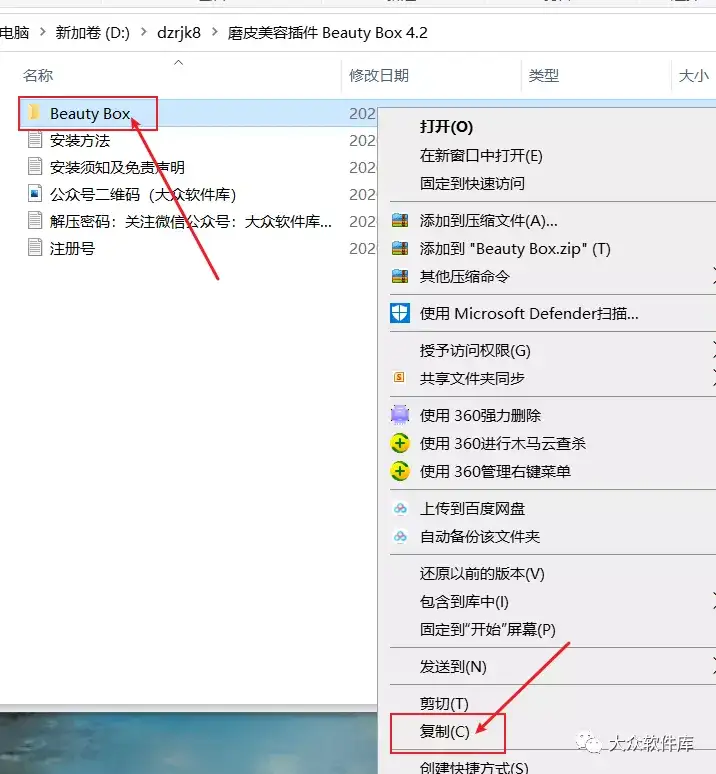This screenshot has width=716, height=774.
Task: Select the 注册号 file name
Action: 72,248
